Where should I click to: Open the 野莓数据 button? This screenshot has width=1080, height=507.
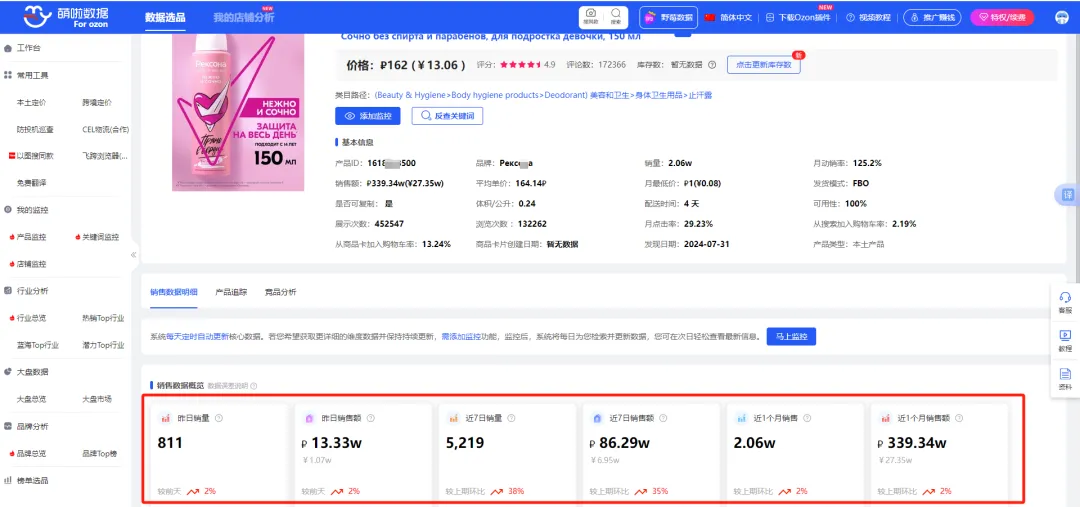pos(669,17)
